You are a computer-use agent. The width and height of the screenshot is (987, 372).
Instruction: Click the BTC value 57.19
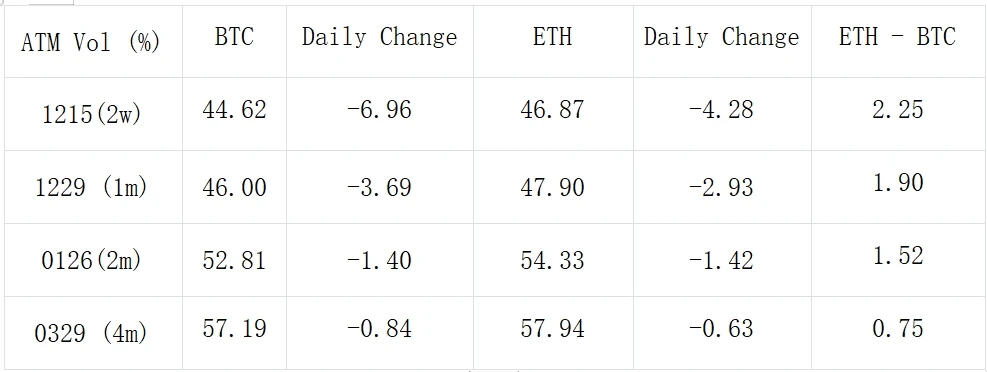click(x=234, y=328)
